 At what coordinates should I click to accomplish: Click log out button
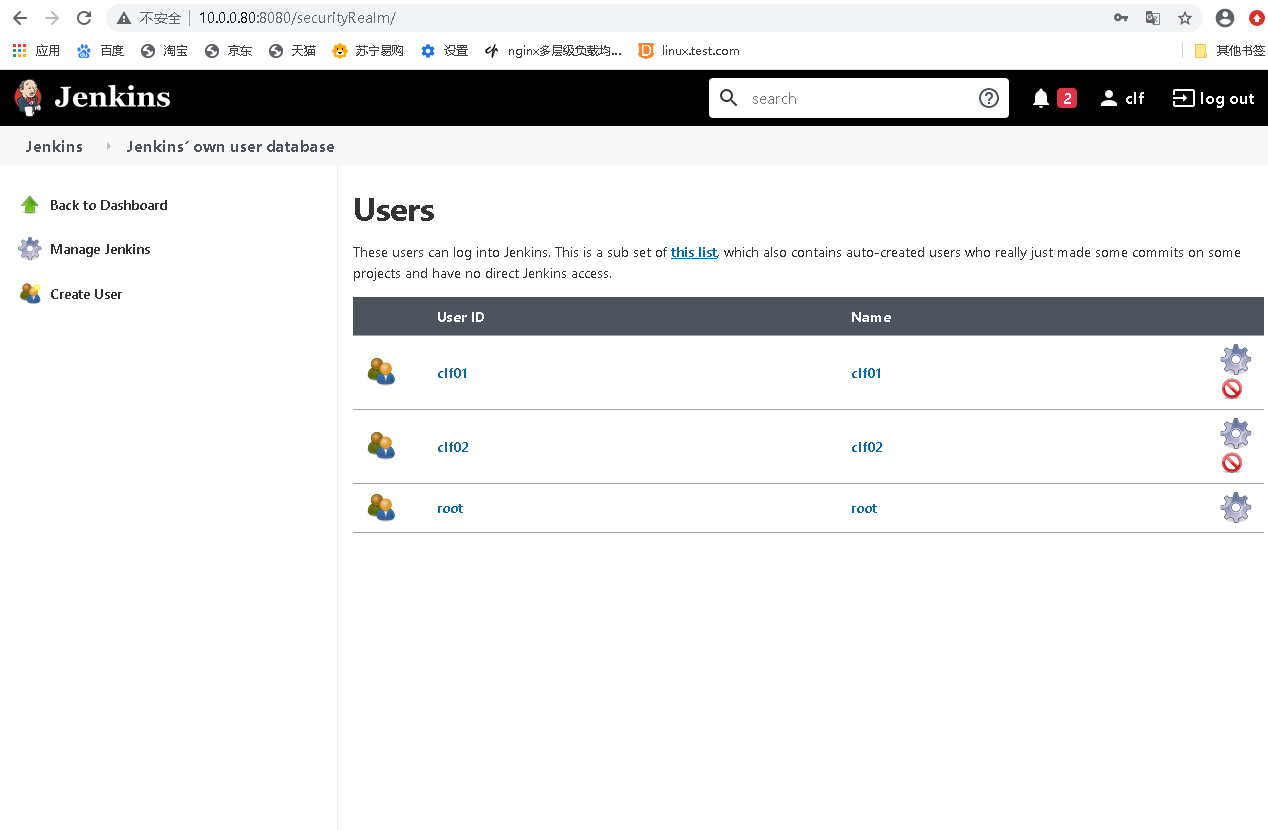1213,98
